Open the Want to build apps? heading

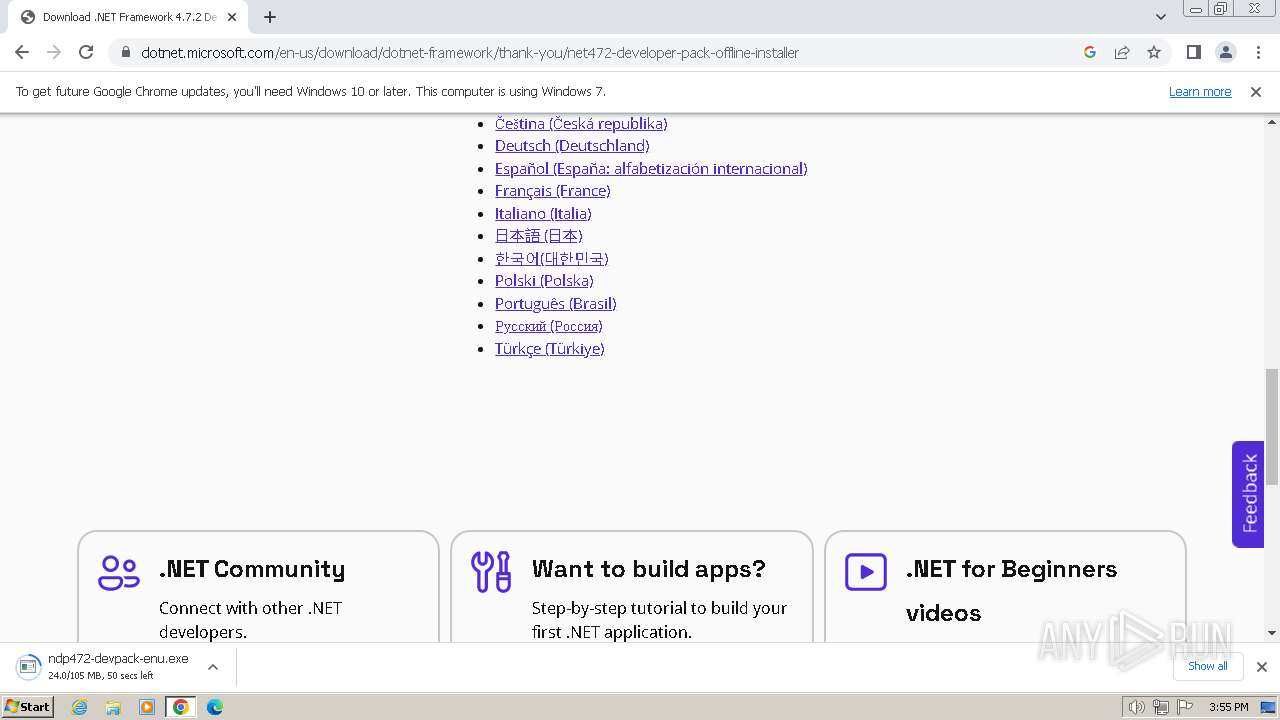(x=649, y=569)
